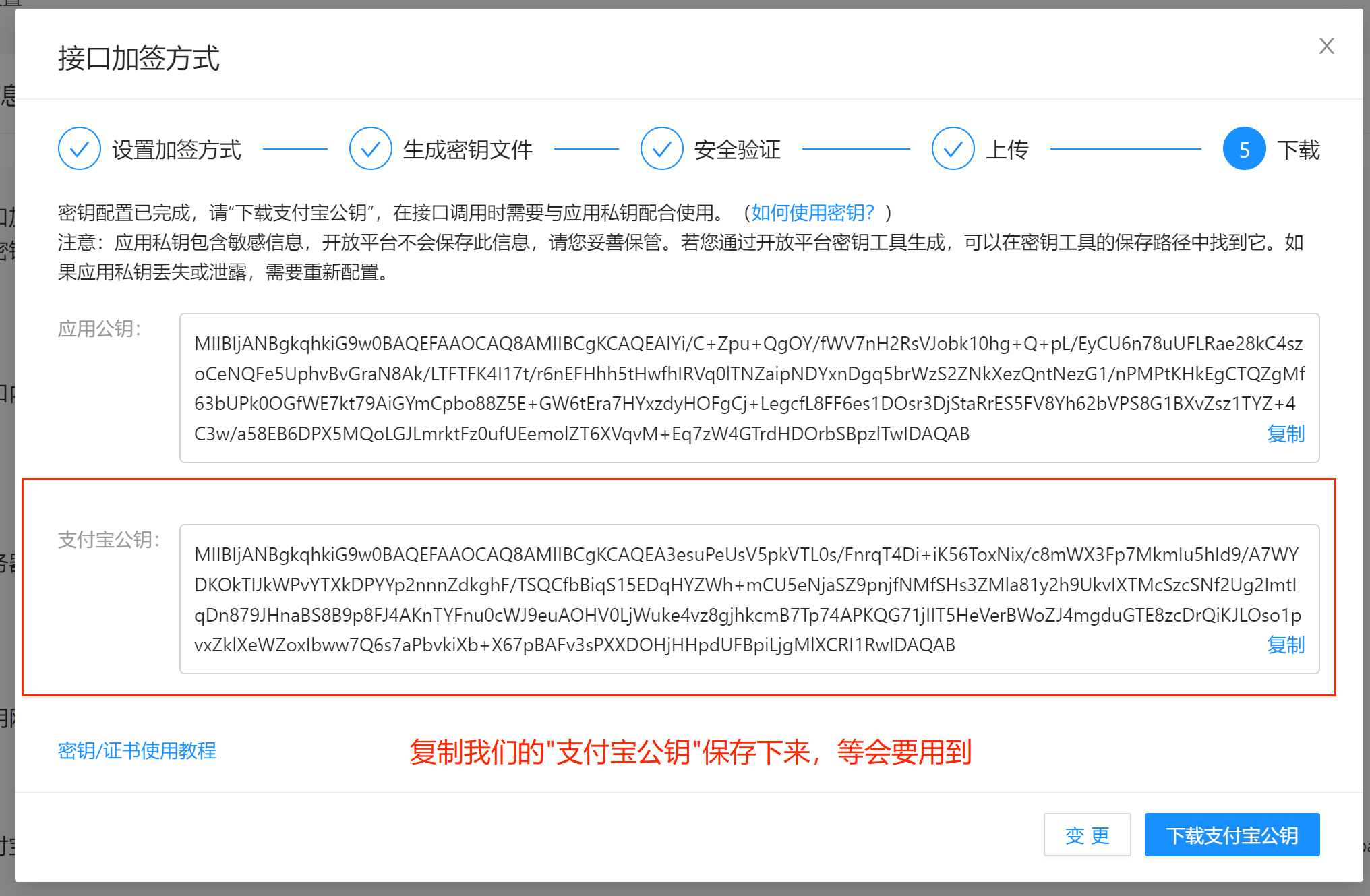The image size is (1370, 896).
Task: Open the 如何使用密钥? help link
Action: click(812, 213)
